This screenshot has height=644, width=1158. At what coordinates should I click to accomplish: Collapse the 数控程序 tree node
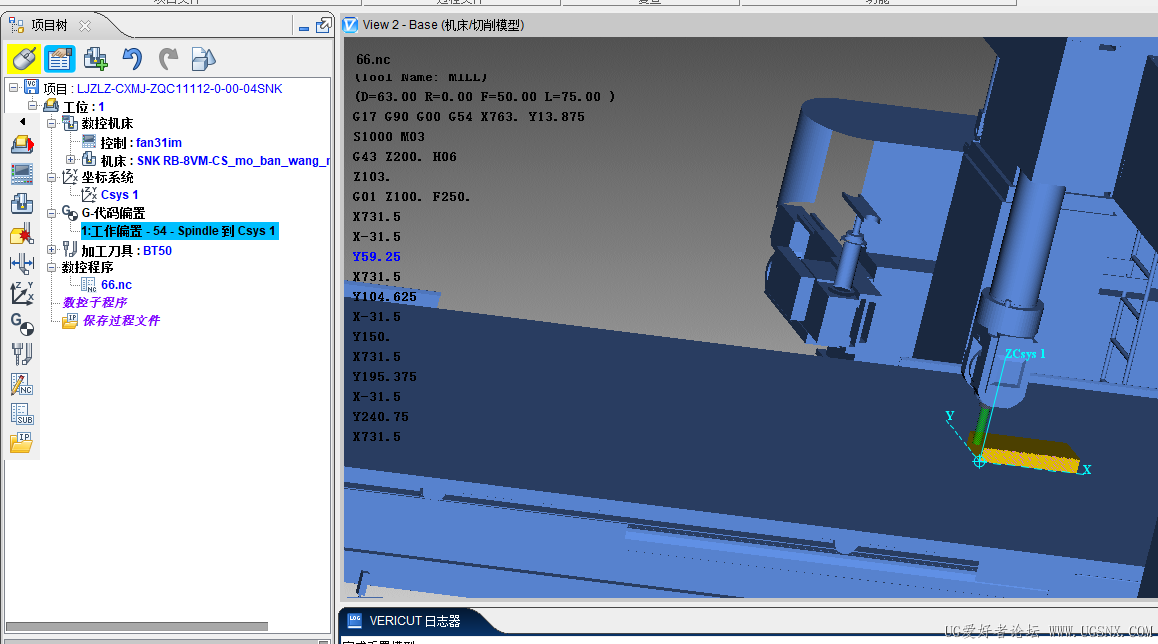(52, 267)
